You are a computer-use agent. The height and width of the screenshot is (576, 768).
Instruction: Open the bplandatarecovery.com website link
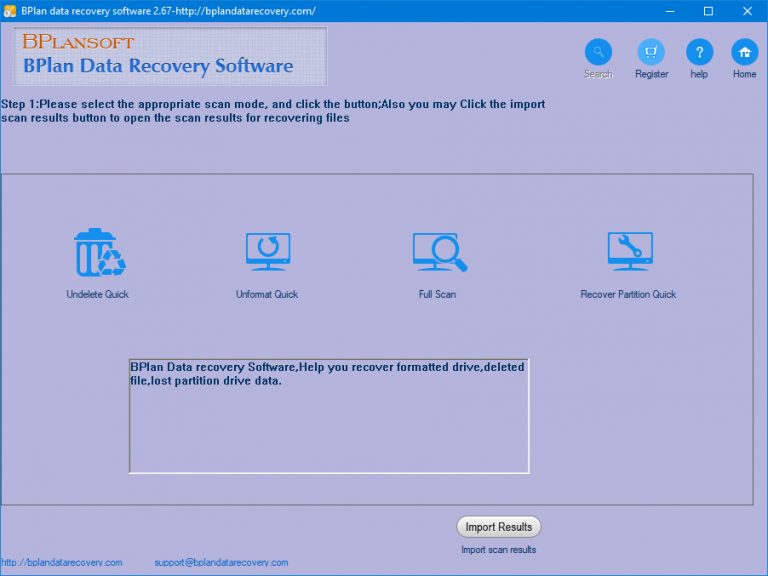(62, 563)
